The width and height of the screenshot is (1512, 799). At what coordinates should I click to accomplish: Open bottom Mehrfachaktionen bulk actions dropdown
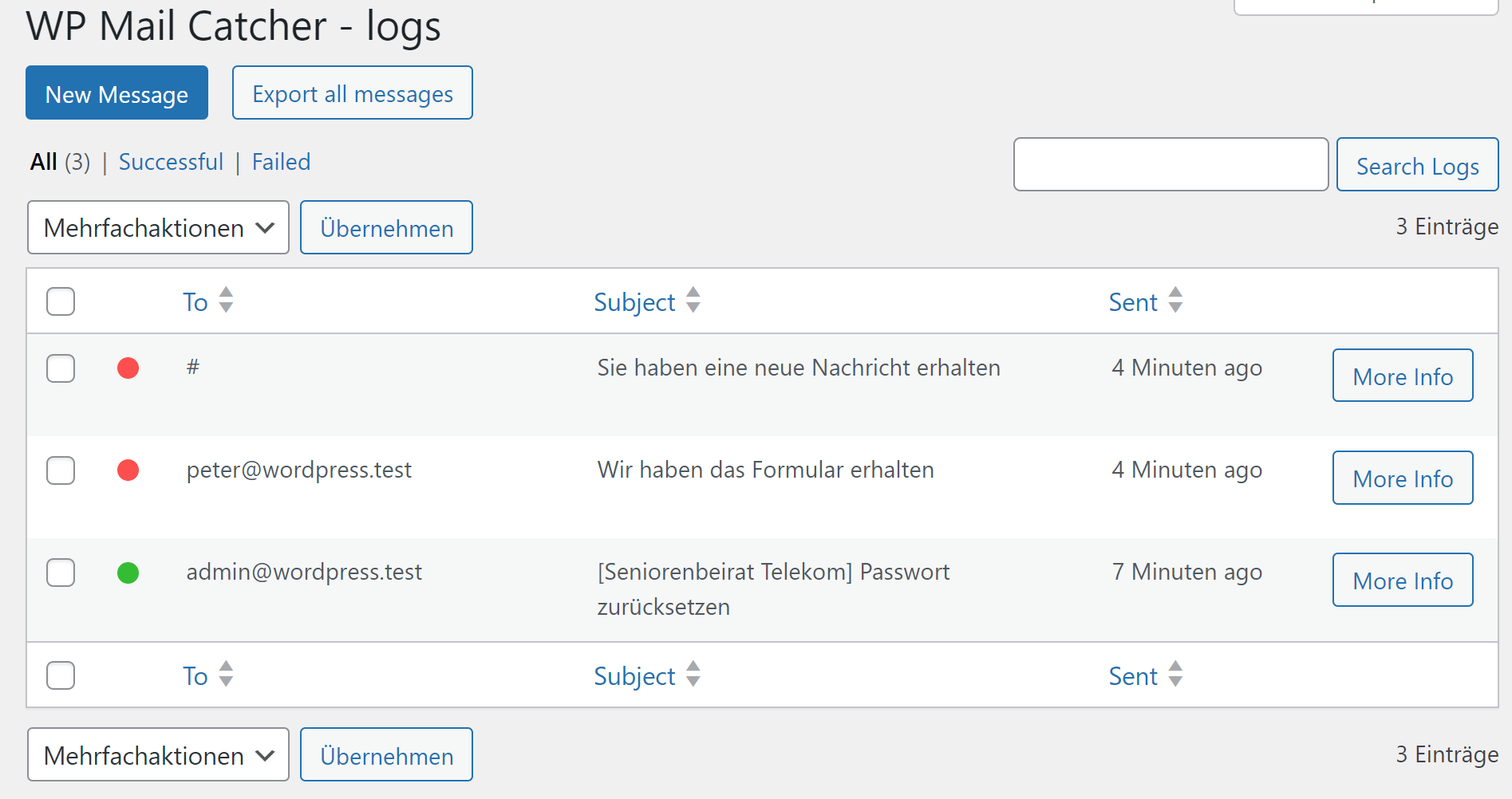coord(158,755)
